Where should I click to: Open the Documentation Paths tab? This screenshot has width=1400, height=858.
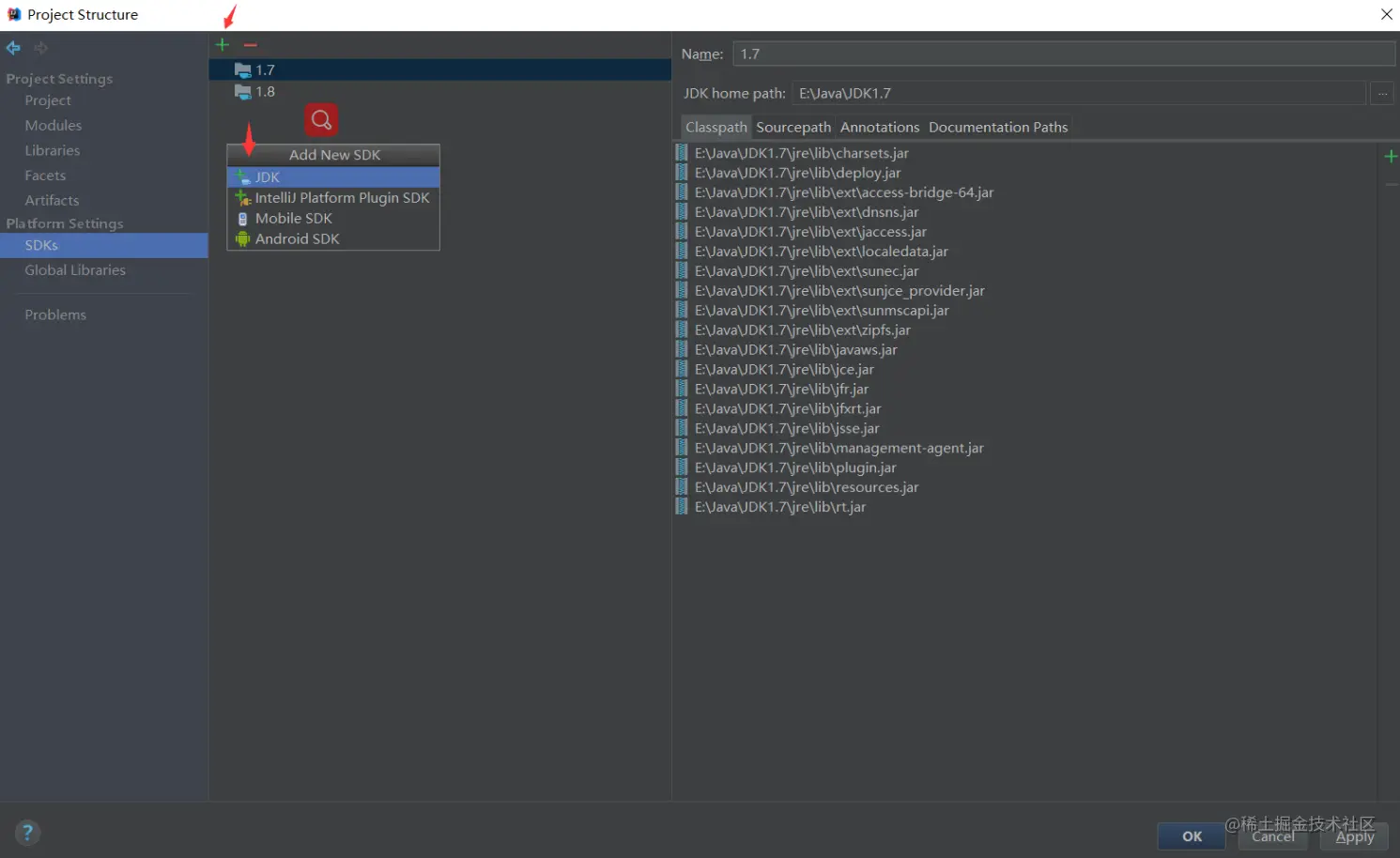(x=998, y=127)
